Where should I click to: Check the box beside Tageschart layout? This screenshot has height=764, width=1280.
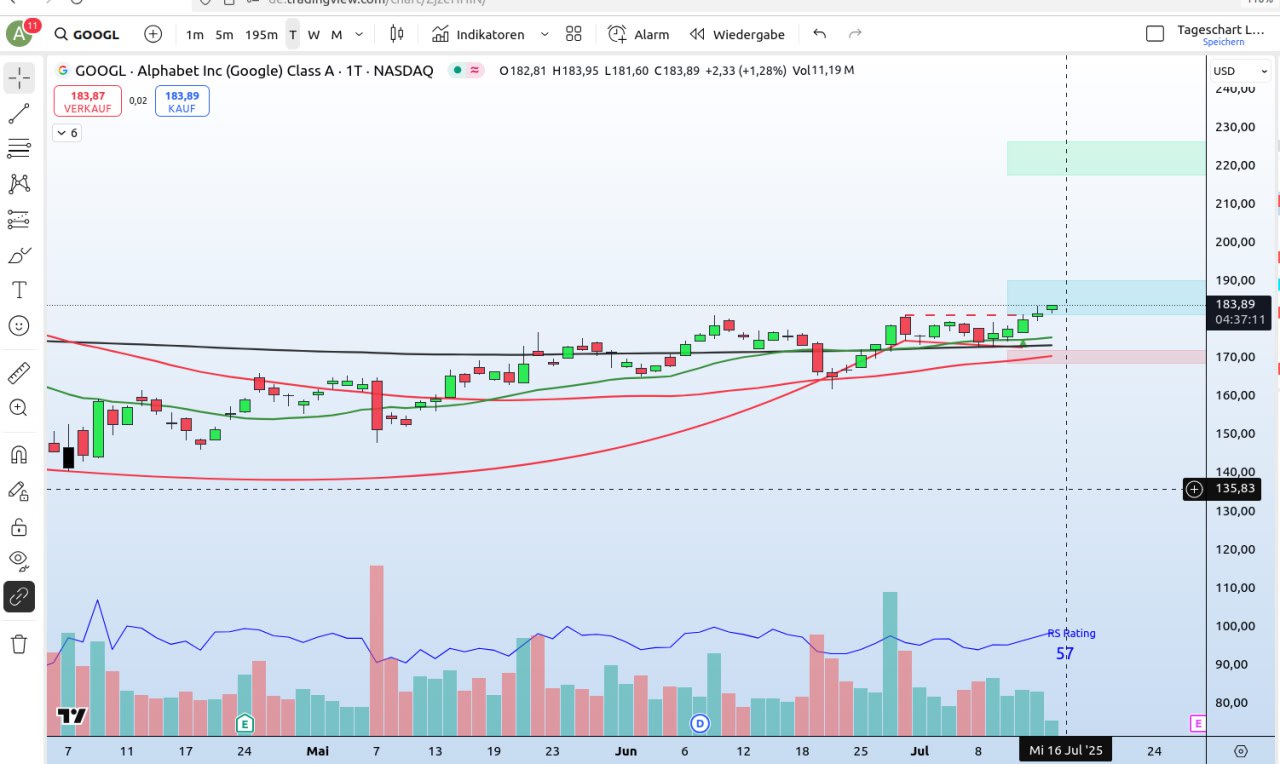[1155, 34]
